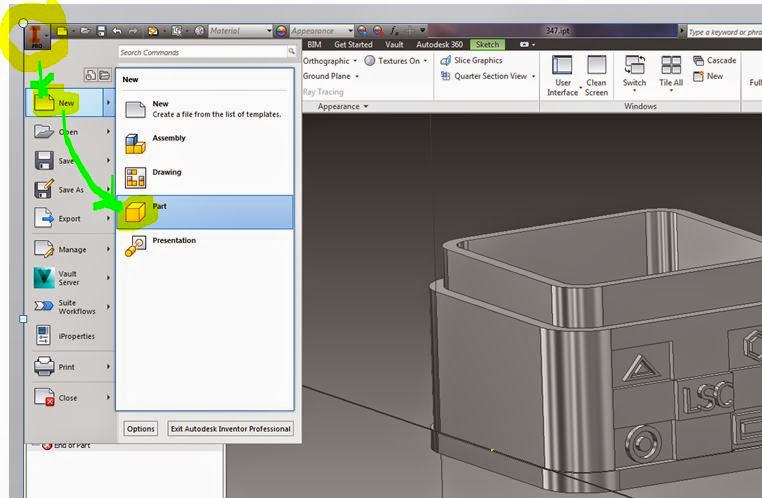Viewport: 762px width, 498px height.
Task: Click the Slice Graphics icon
Action: click(445, 60)
